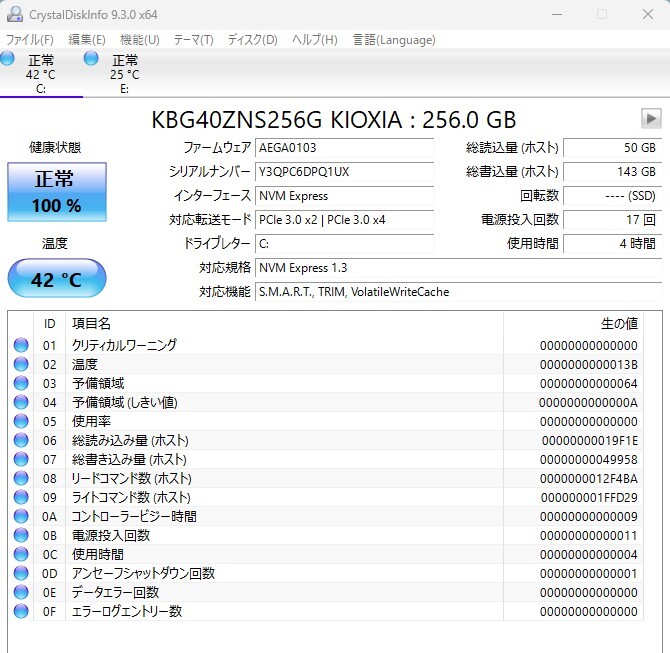Click status orb for エラーログエントリー数 row
The image size is (670, 653).
pos(21,611)
